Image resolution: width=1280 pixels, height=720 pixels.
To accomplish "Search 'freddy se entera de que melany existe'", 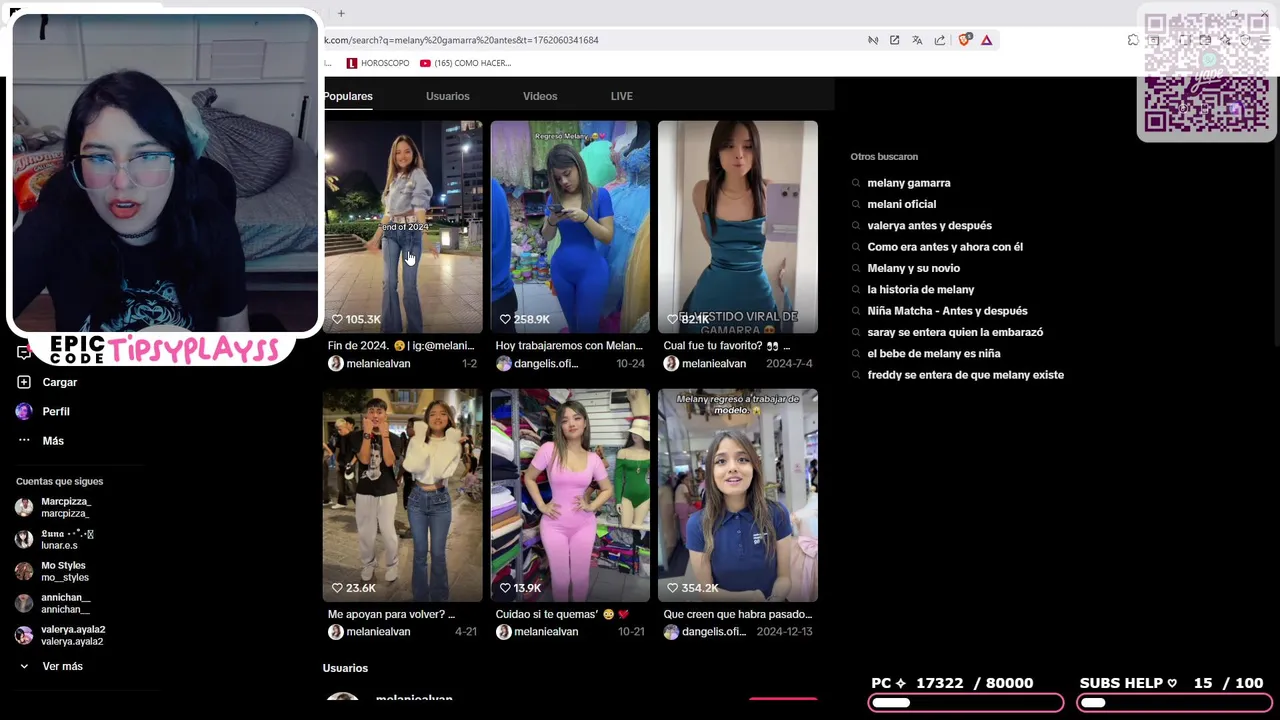I will pyautogui.click(x=966, y=375).
